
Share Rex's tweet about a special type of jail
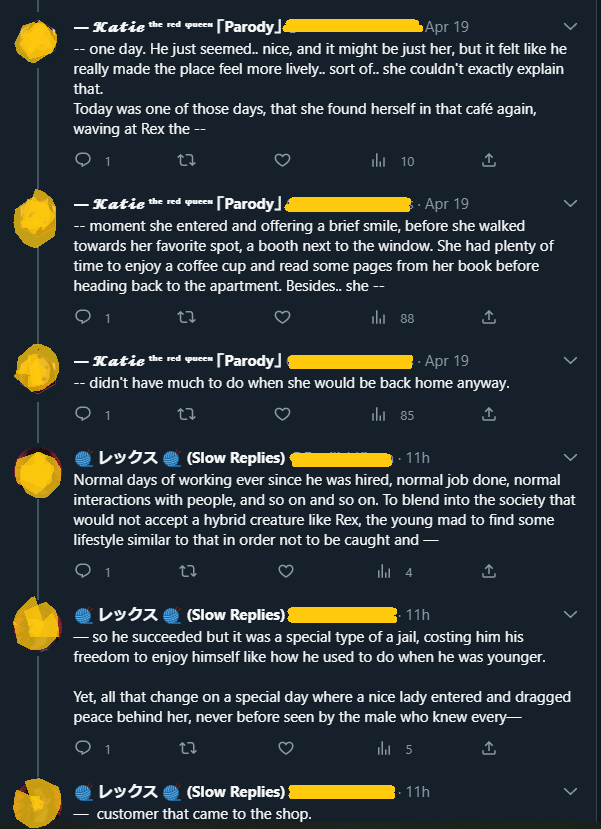(x=488, y=748)
